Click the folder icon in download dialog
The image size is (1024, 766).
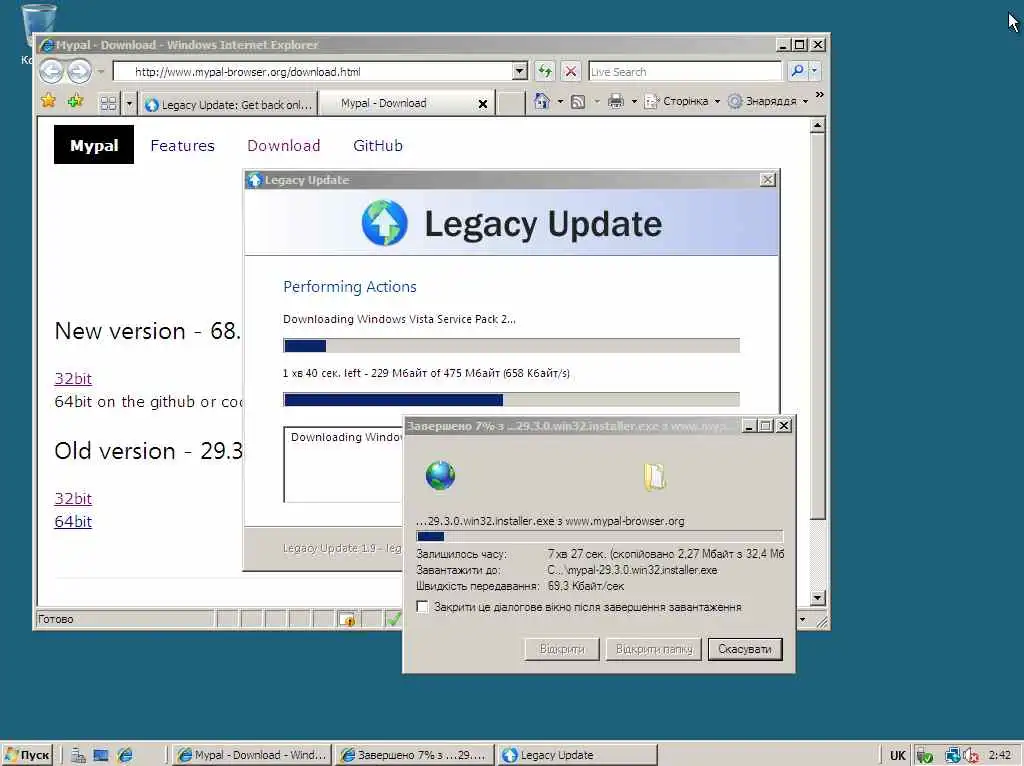[654, 477]
